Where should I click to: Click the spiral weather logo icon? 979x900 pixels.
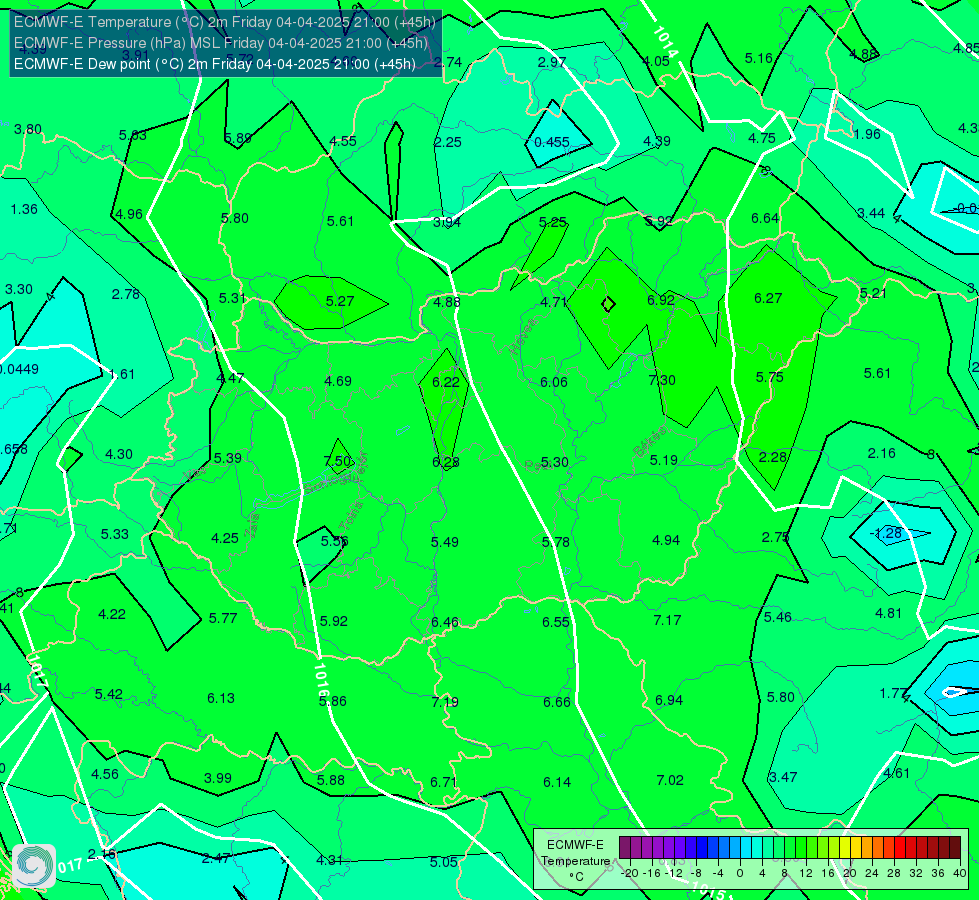pyautogui.click(x=33, y=866)
